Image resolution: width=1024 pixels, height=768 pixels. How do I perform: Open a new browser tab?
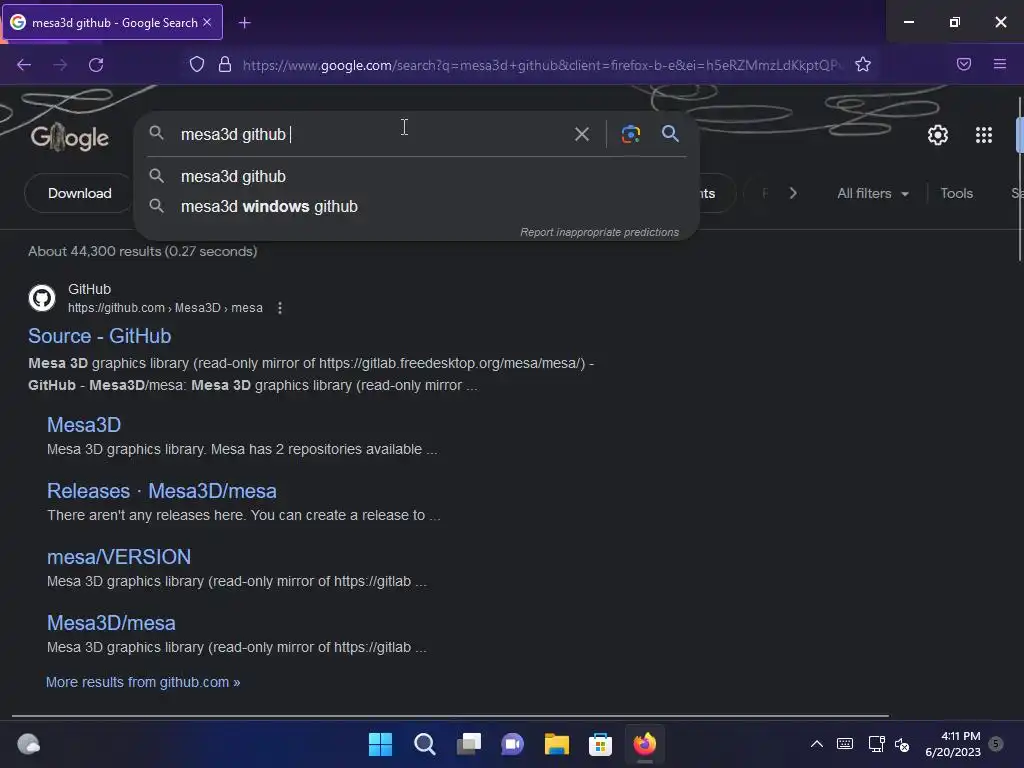[x=244, y=23]
